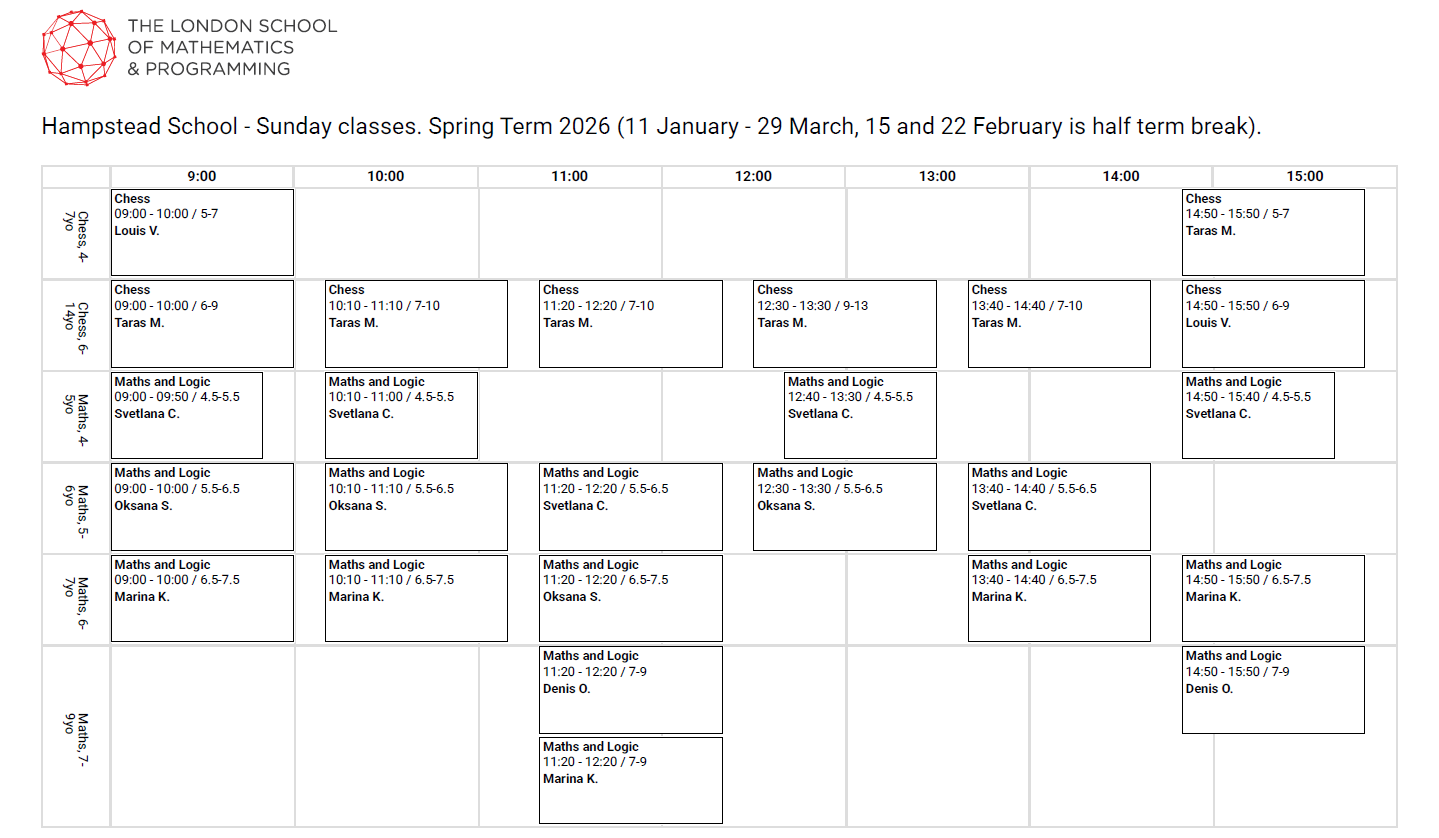Screen dimensions: 1439x838
Task: Open the 12:30 Chess class for ages 9-13
Action: click(x=844, y=323)
